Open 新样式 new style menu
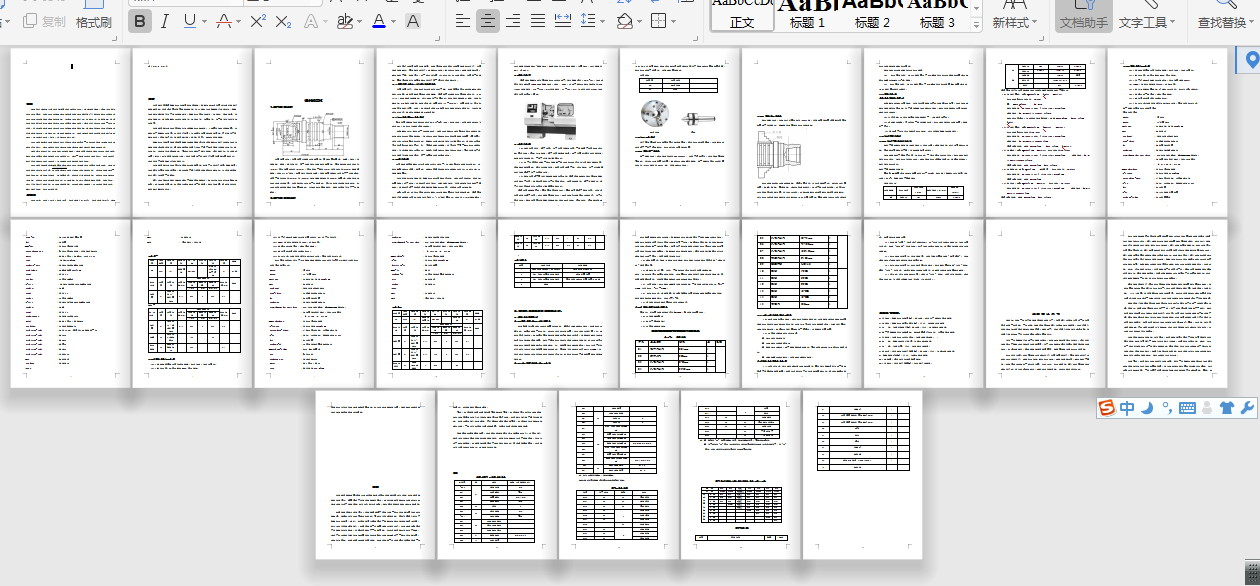 click(x=1015, y=16)
